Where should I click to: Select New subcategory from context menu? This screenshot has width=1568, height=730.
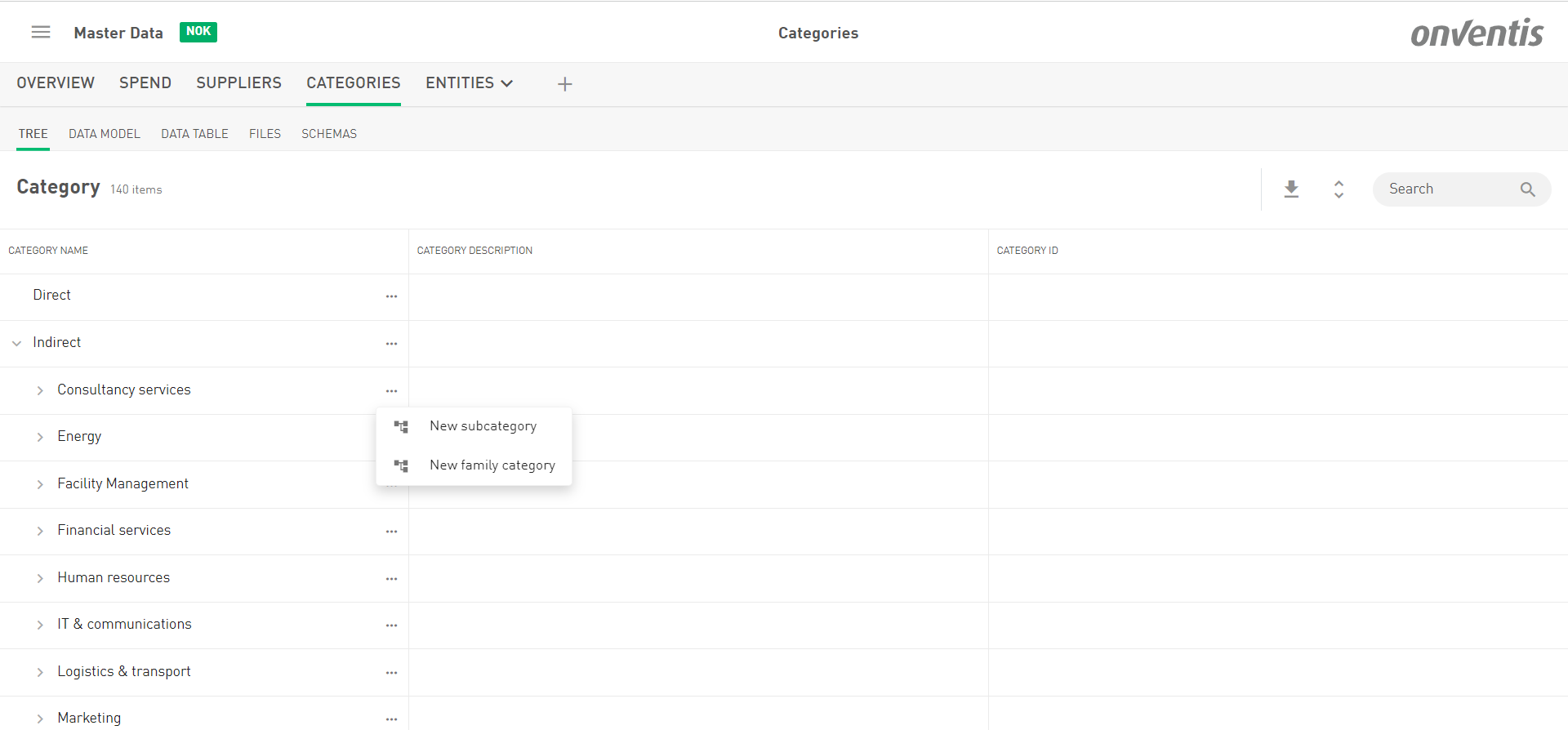click(x=483, y=426)
